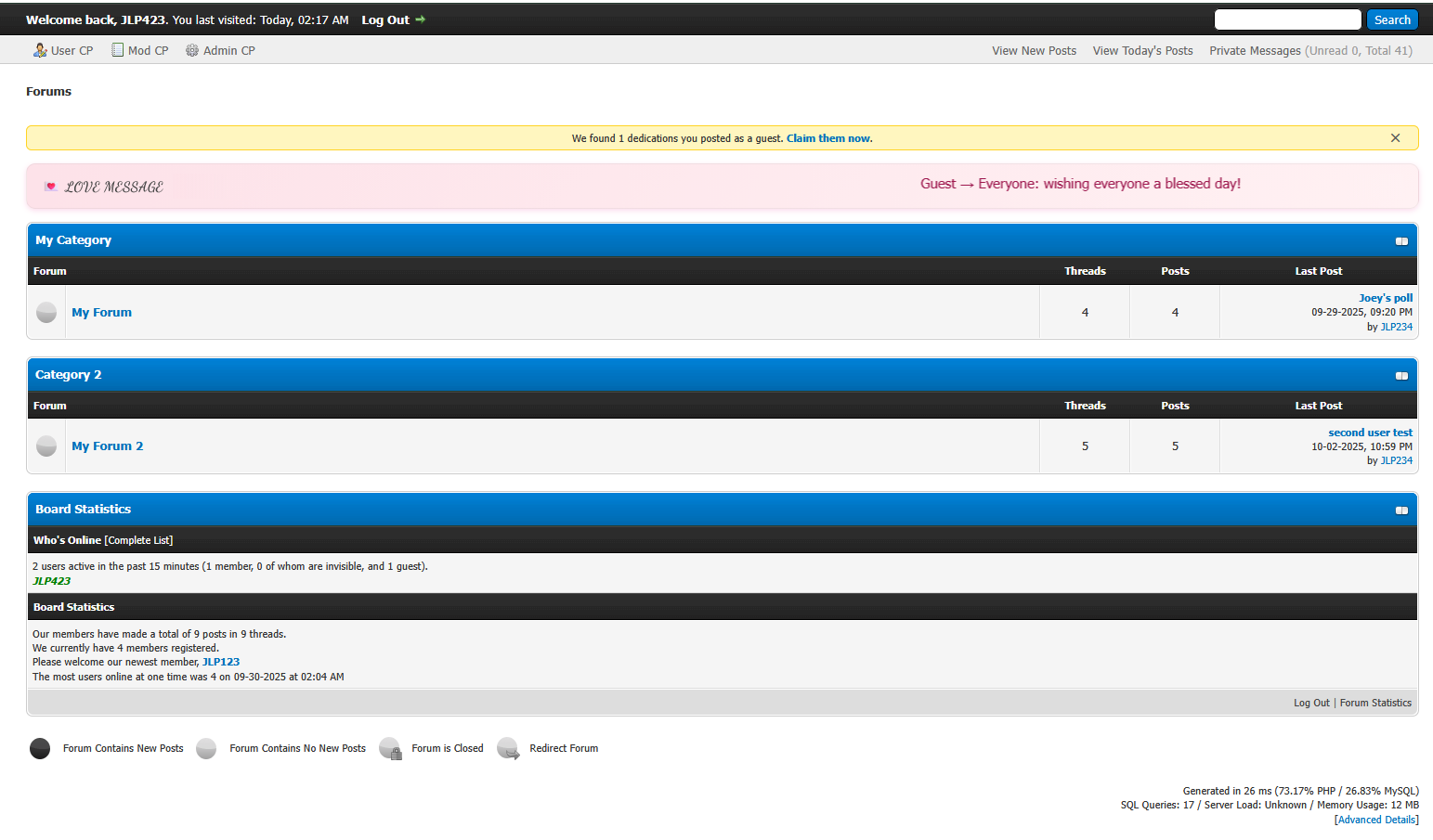Collapse the Board Statistics section

tap(1401, 510)
